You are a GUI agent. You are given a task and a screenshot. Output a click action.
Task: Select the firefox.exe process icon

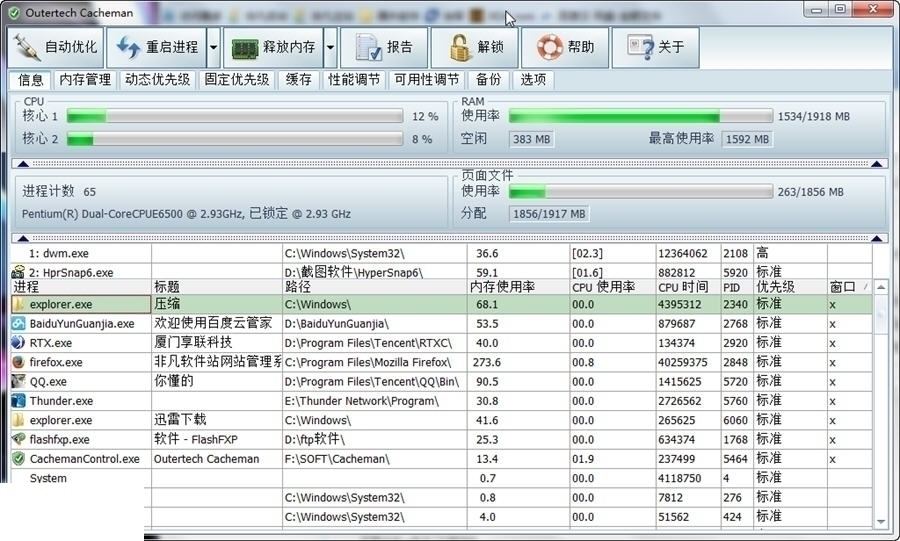point(18,362)
